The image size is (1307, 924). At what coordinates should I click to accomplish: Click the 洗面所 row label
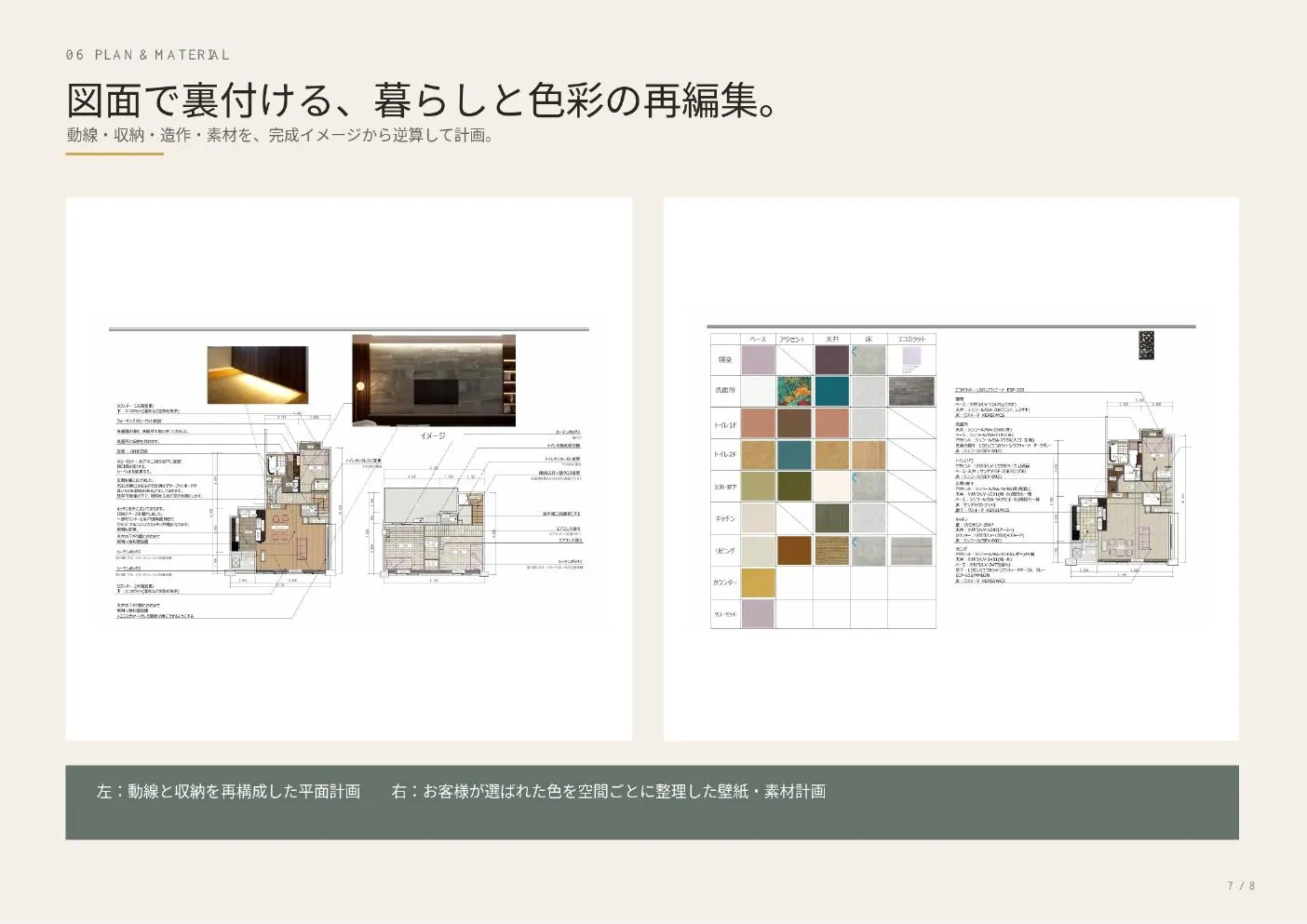coord(725,391)
